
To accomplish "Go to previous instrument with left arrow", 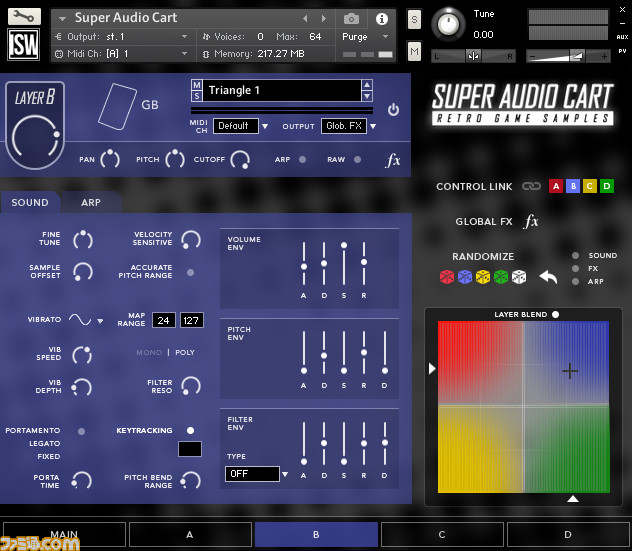I will (305, 19).
